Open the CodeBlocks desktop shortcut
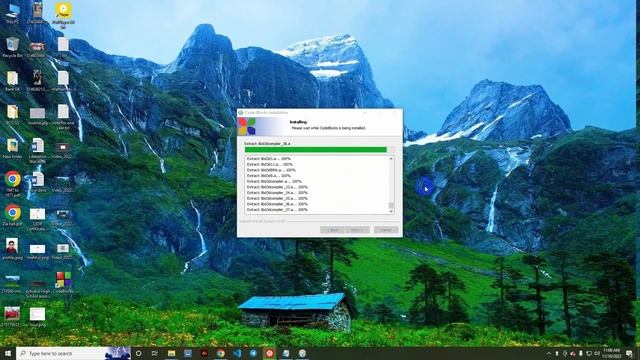The height and width of the screenshot is (360, 640). (63, 282)
